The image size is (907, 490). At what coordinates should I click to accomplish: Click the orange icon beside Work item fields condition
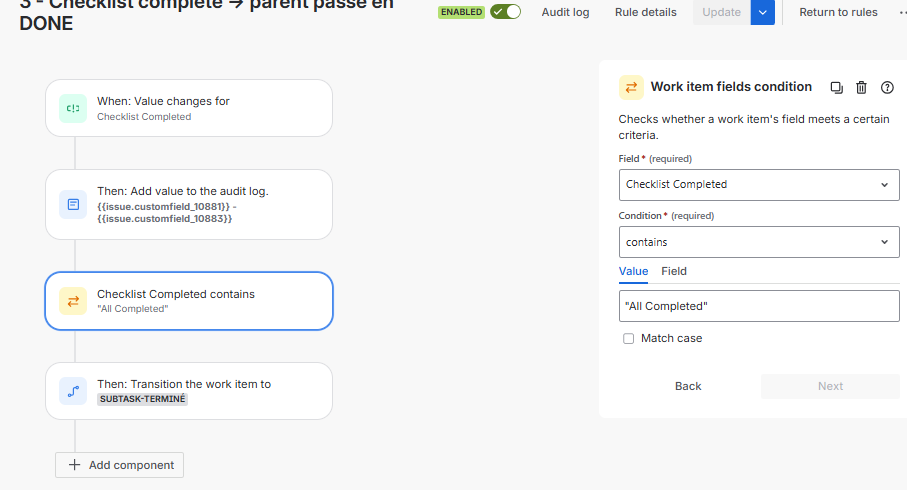pyautogui.click(x=631, y=87)
